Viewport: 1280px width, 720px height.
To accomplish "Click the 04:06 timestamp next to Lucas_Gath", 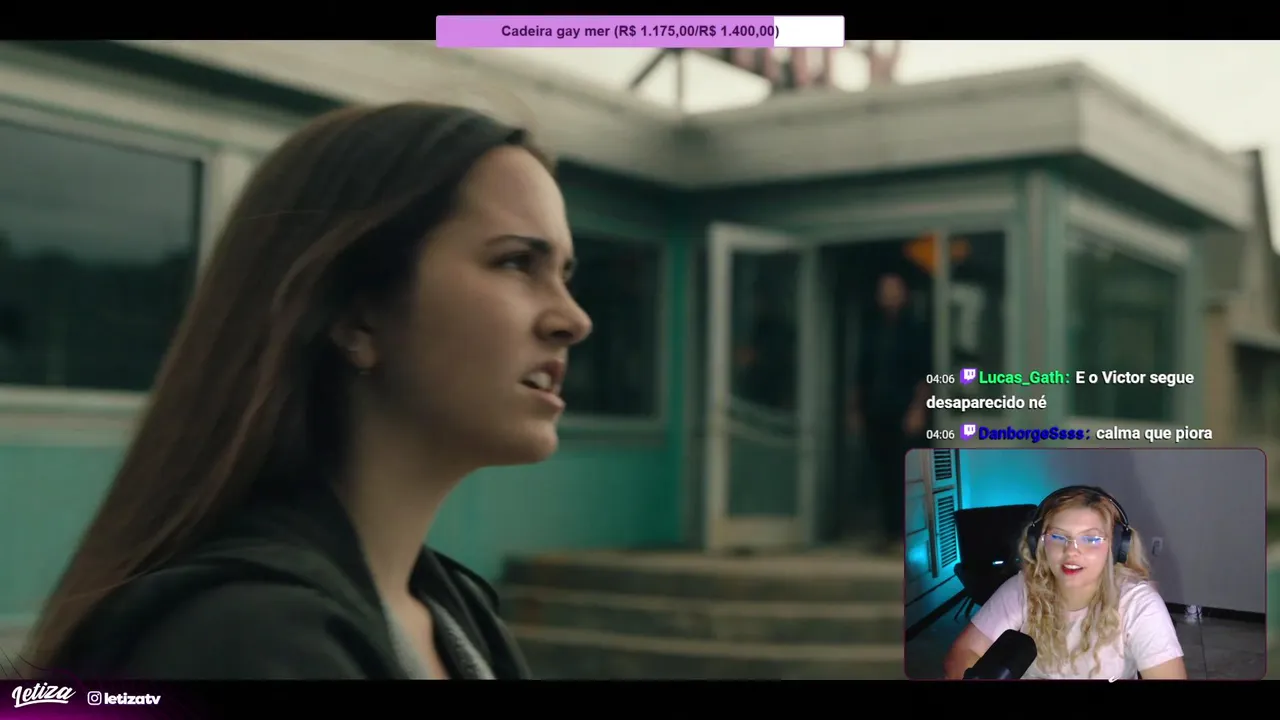I will pyautogui.click(x=940, y=379).
